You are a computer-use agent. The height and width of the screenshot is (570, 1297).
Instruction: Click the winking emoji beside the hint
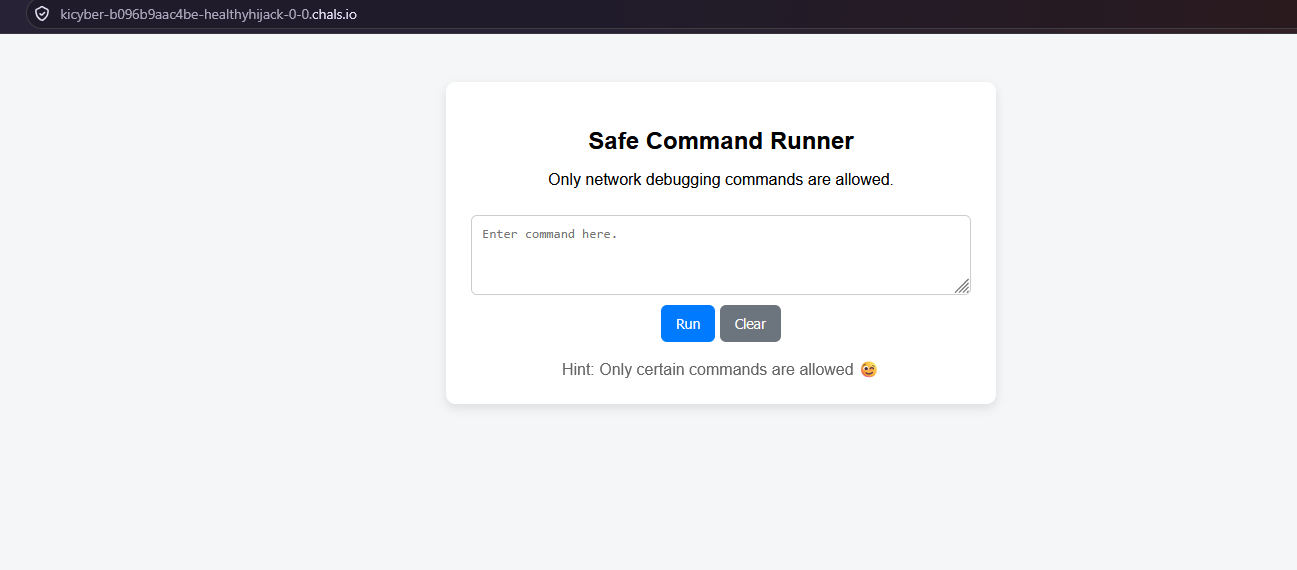[869, 369]
